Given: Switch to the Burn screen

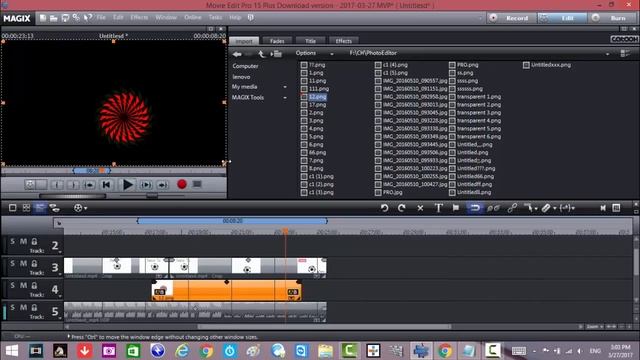Looking at the screenshot, I should tap(613, 18).
